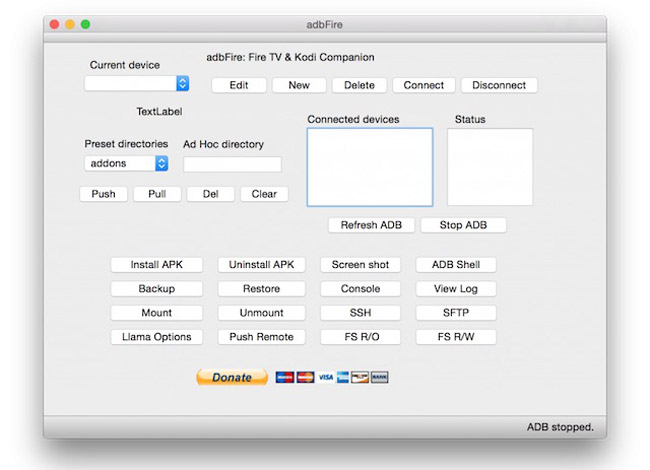Screen dimensions: 650x470
Task: Open the Preset directories addons dropdown
Action: [x=126, y=163]
